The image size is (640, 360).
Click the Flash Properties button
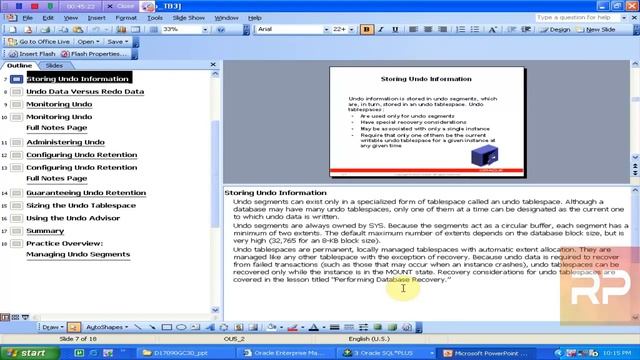(94, 54)
